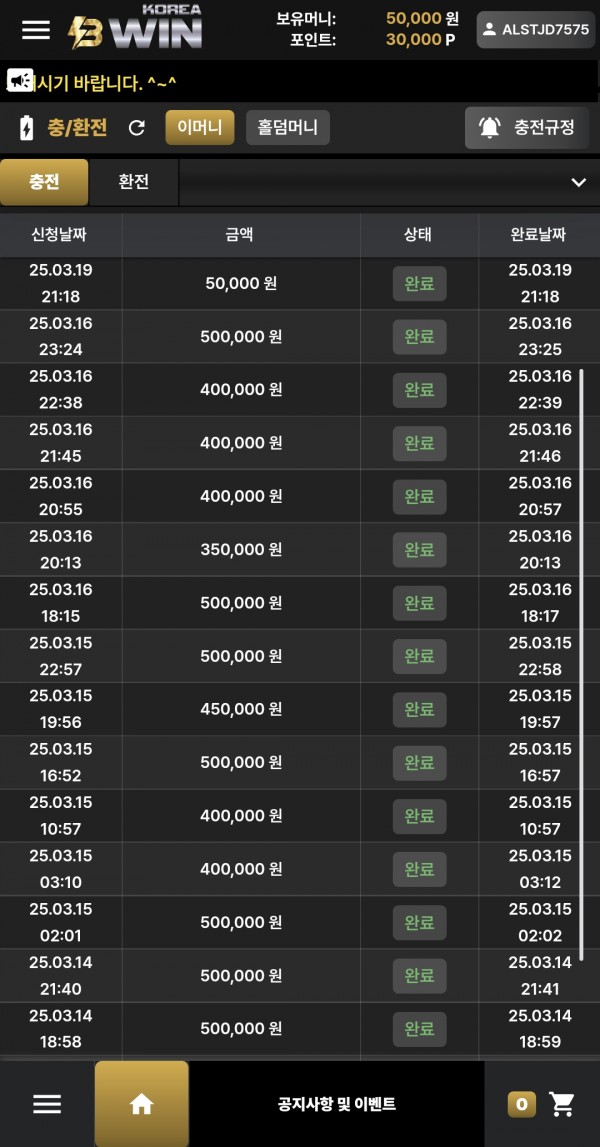Screen dimensions: 600x1147
Task: Open the top hamburger menu
Action: [x=36, y=30]
